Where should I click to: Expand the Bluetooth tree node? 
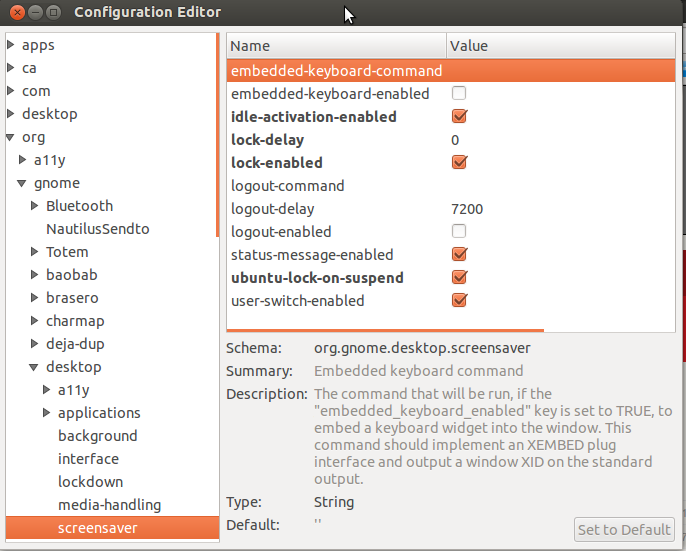(35, 206)
